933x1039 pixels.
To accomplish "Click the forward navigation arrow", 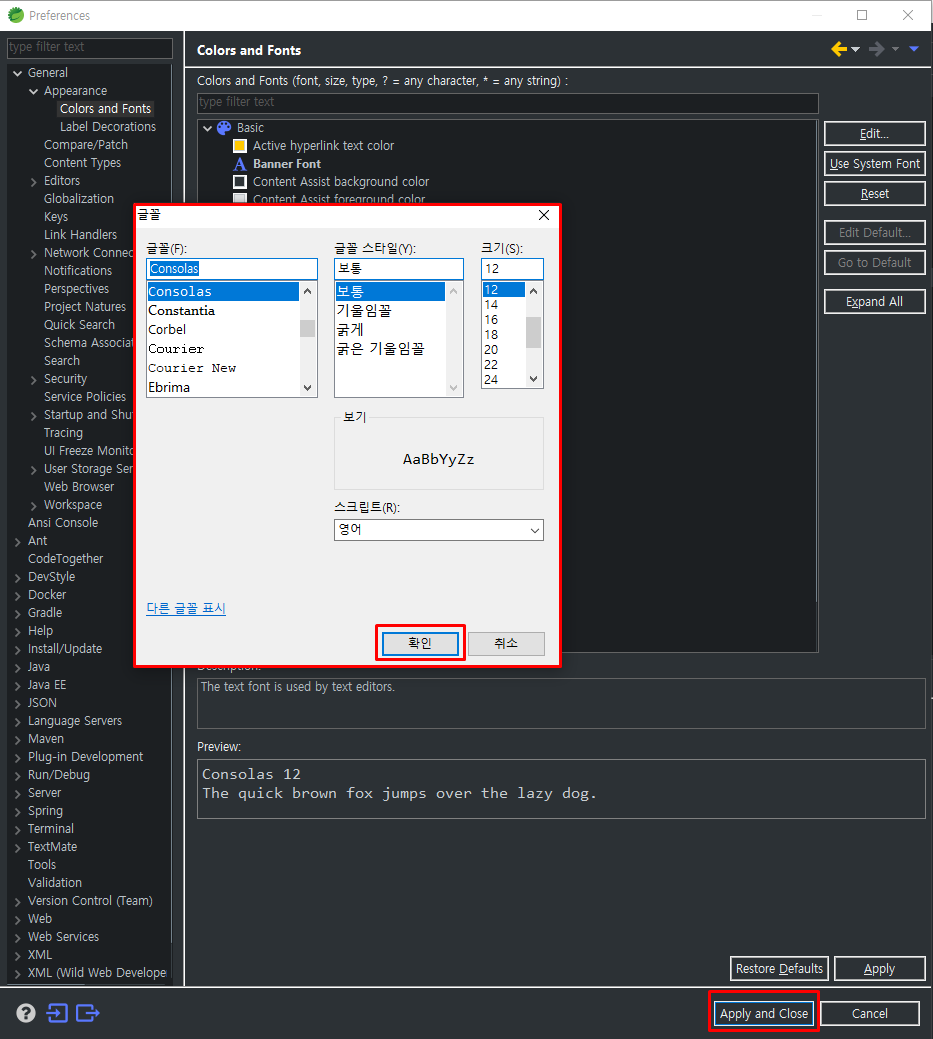I will tap(876, 49).
